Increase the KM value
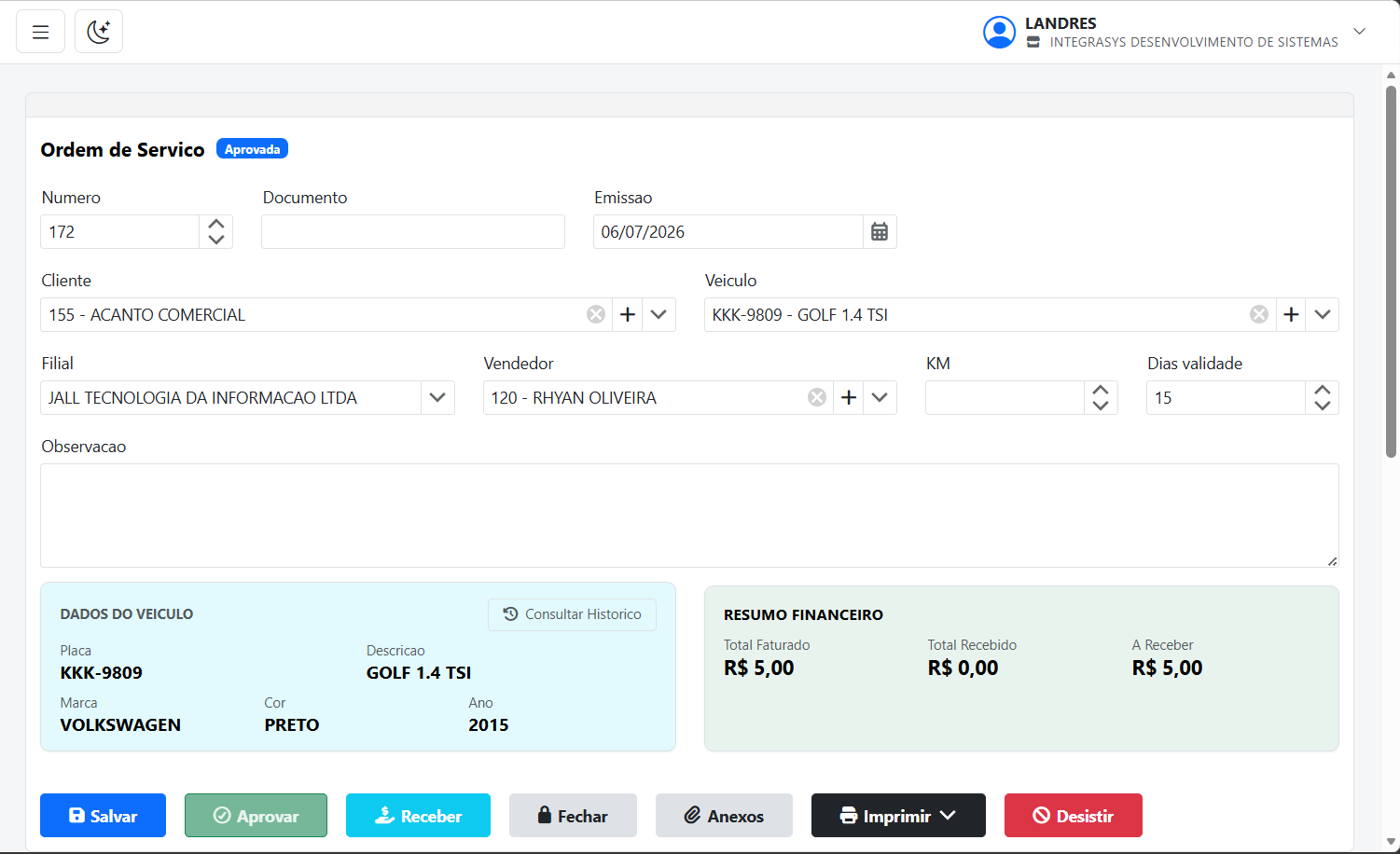The image size is (1400, 854). (1101, 390)
